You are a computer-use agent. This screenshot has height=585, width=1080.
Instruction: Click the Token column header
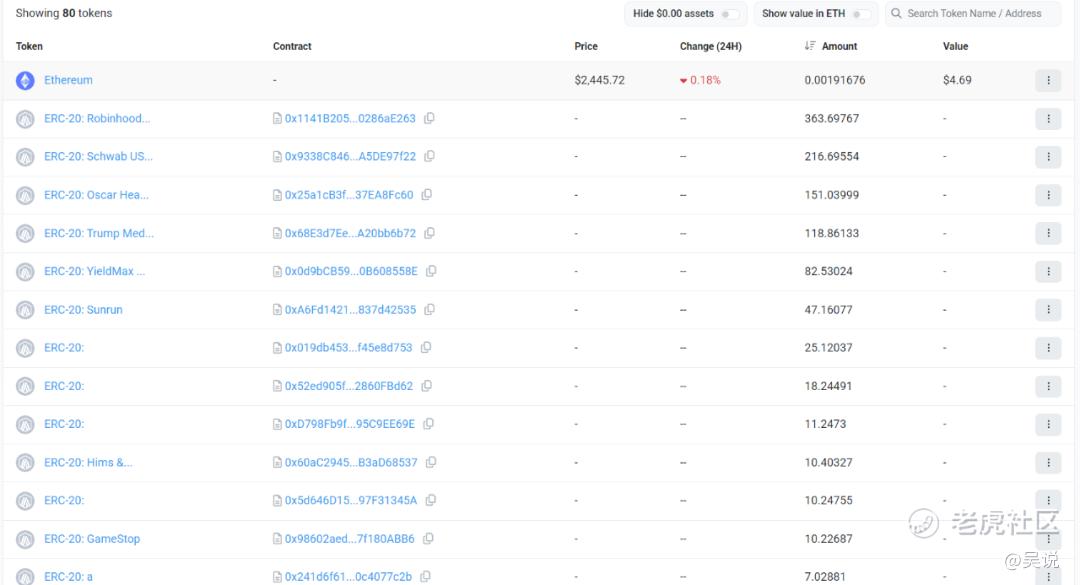pos(30,46)
